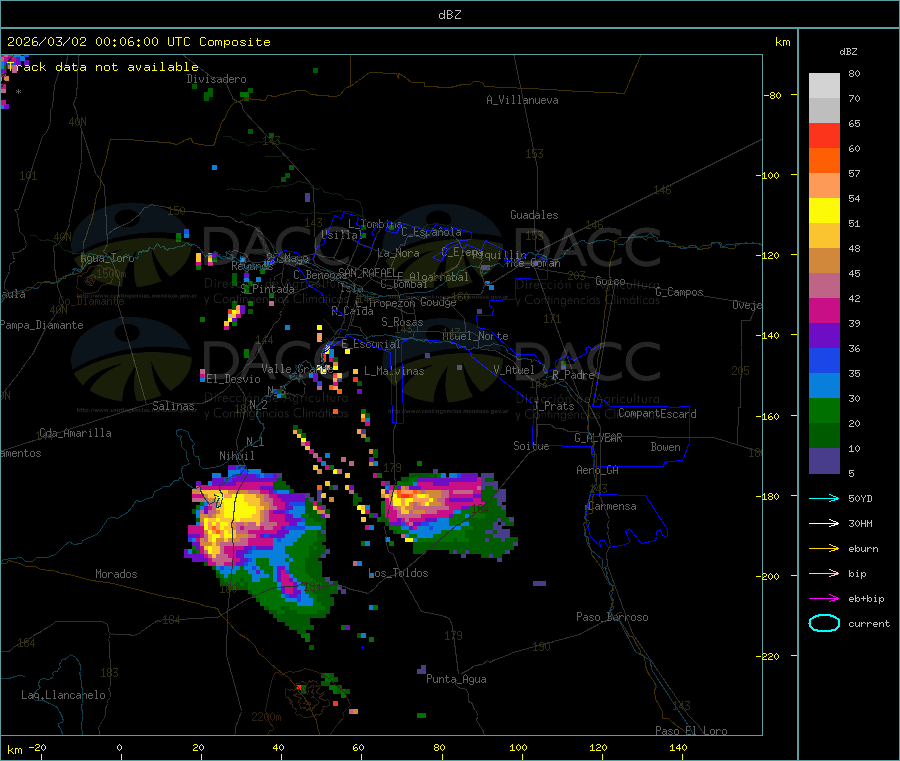Viewport: 900px width, 761px height.
Task: Click the Pampa_Diamante map label
Action: coord(42,325)
